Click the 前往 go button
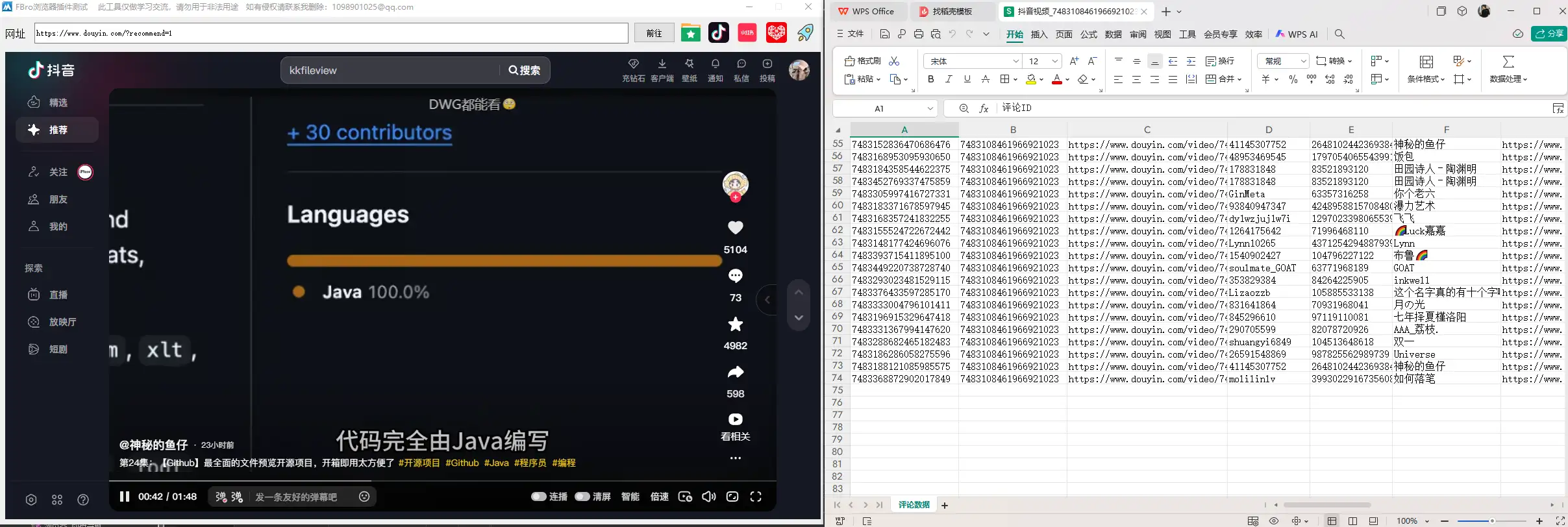 654,33
